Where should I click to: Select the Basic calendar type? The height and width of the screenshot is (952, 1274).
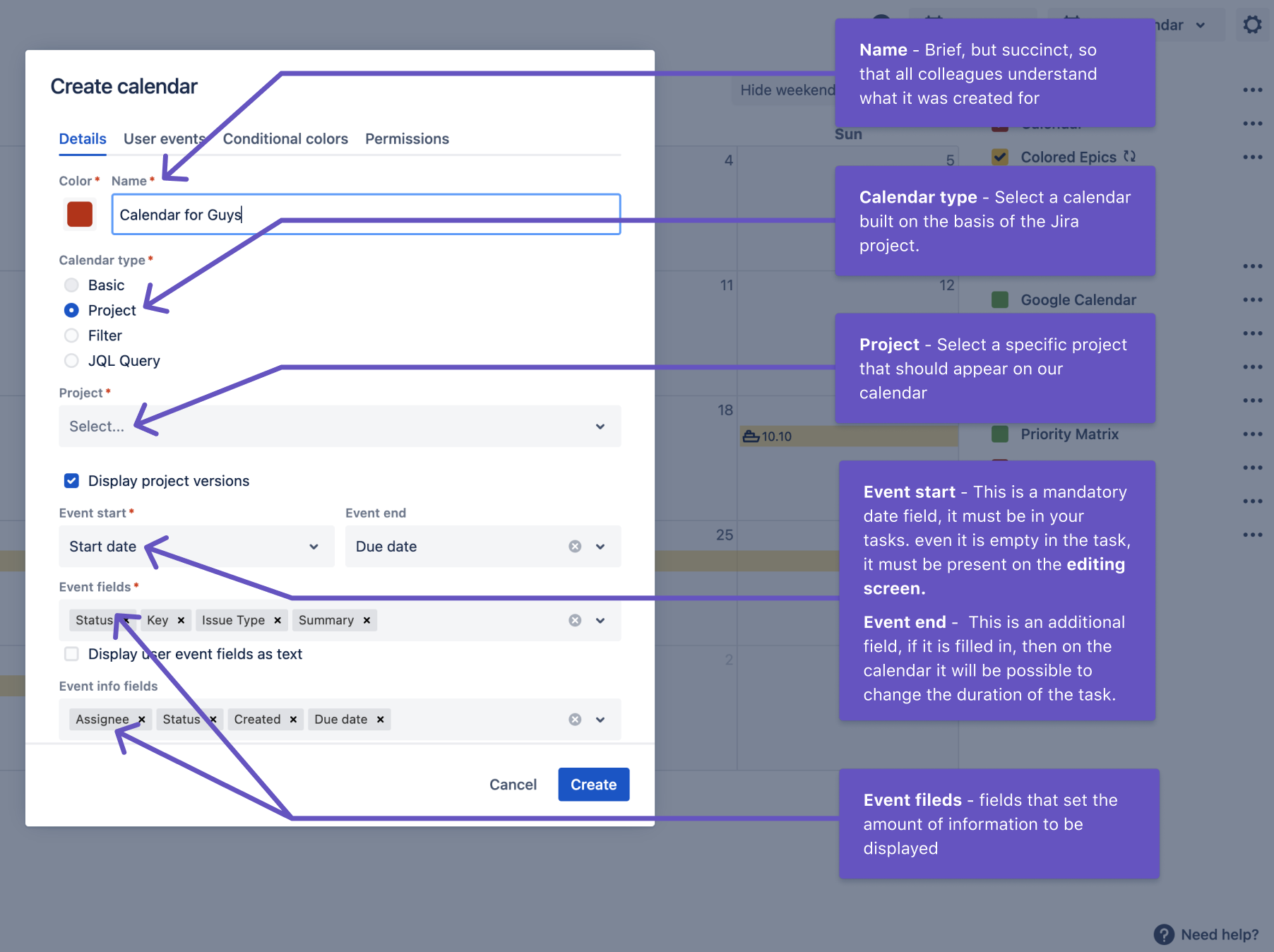[71, 285]
